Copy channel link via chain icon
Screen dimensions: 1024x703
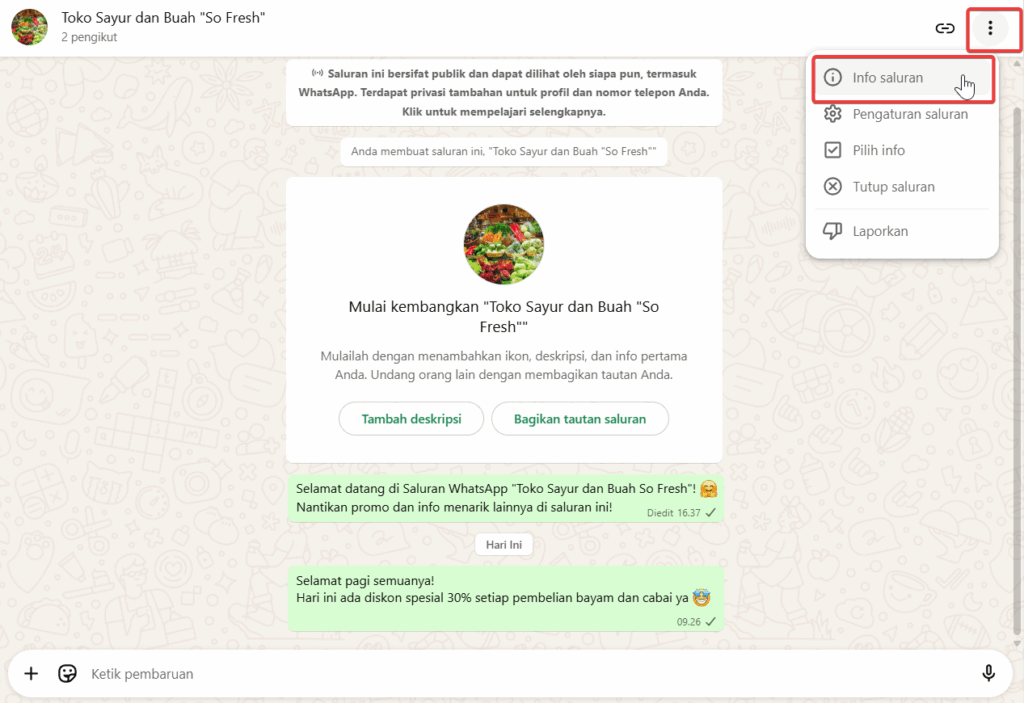click(944, 28)
